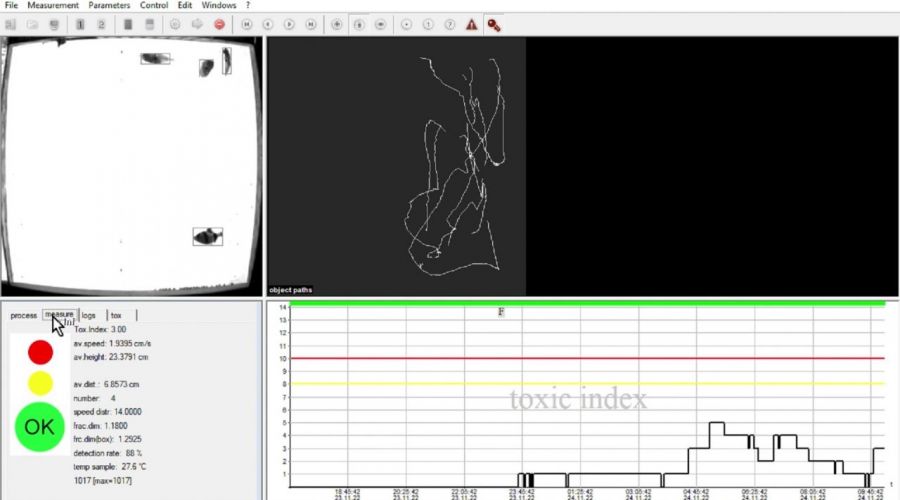Screen dimensions: 900x500
Task: Click the yellow warning threshold line in chart
Action: 587,383
